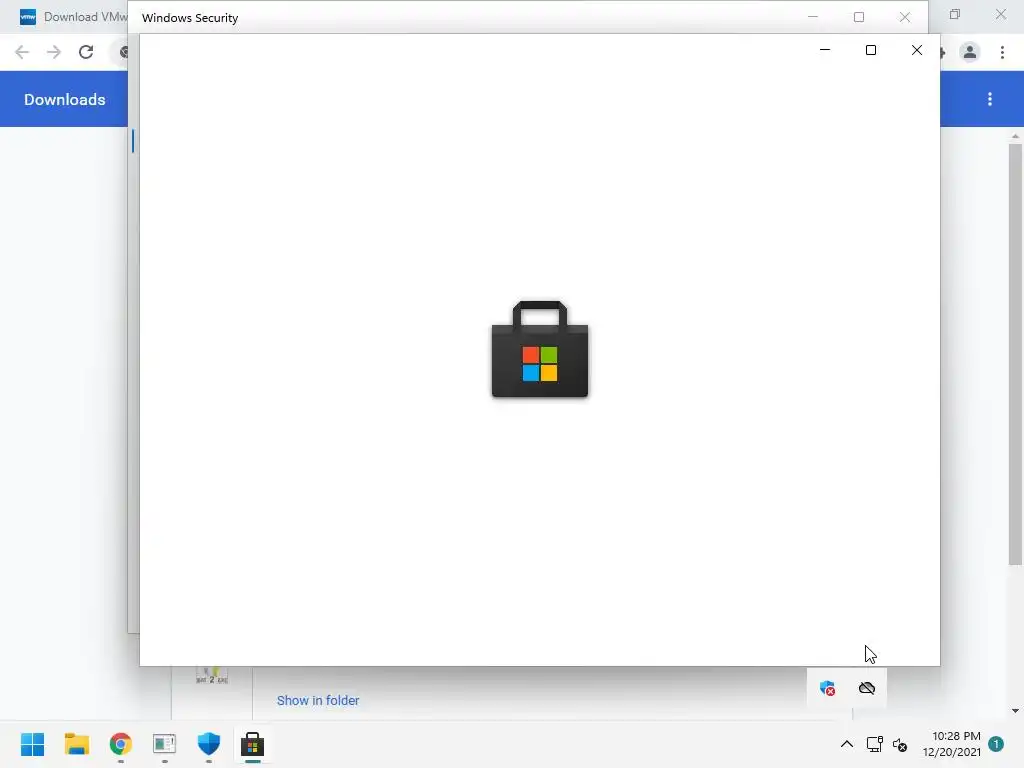The height and width of the screenshot is (768, 1024).
Task: Click Show in folder link
Action: [x=318, y=700]
